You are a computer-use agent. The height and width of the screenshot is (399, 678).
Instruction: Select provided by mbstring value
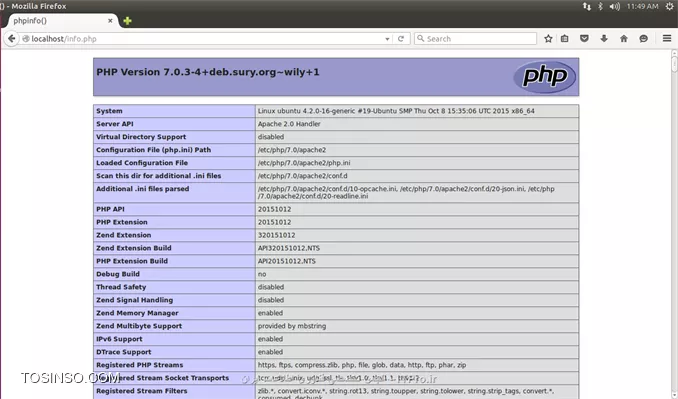tap(292, 326)
